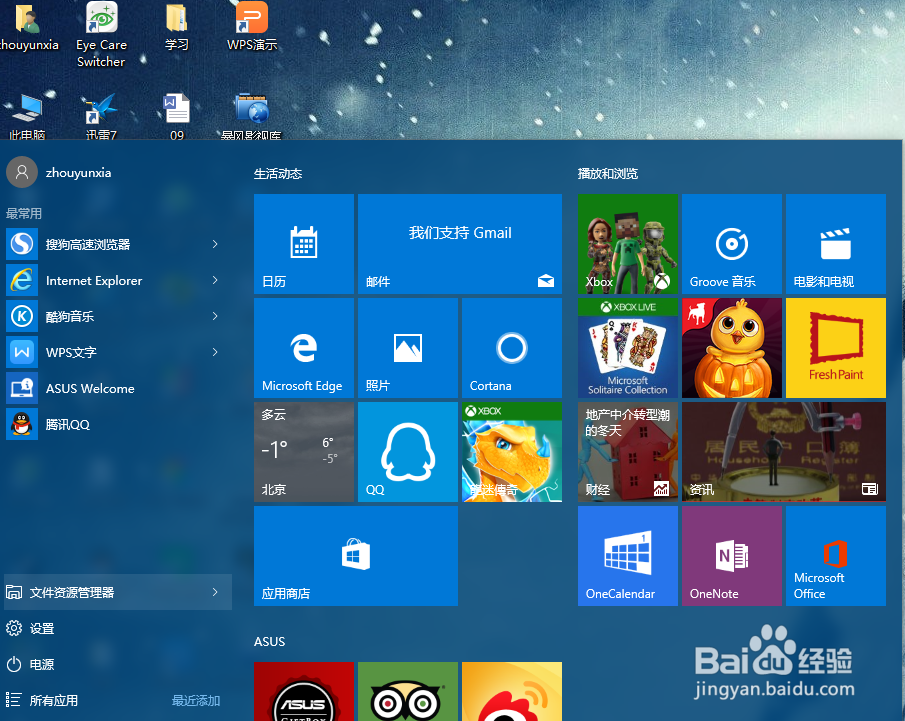The image size is (905, 721).
Task: Open ASUS Welcome from the list
Action: click(118, 388)
